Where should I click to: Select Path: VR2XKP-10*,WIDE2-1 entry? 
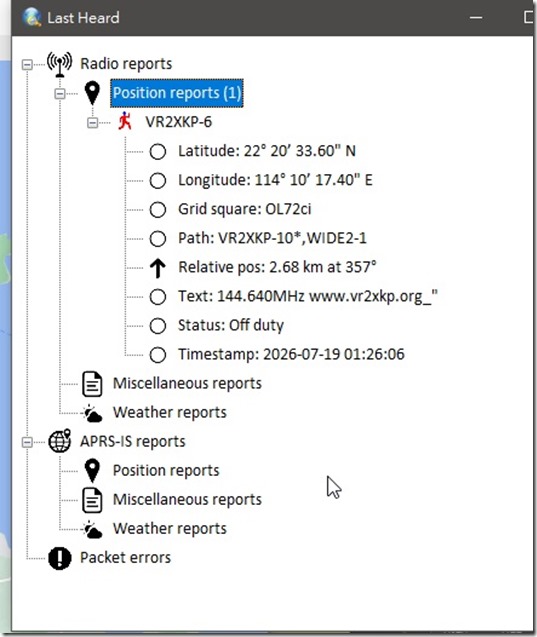click(x=272, y=238)
